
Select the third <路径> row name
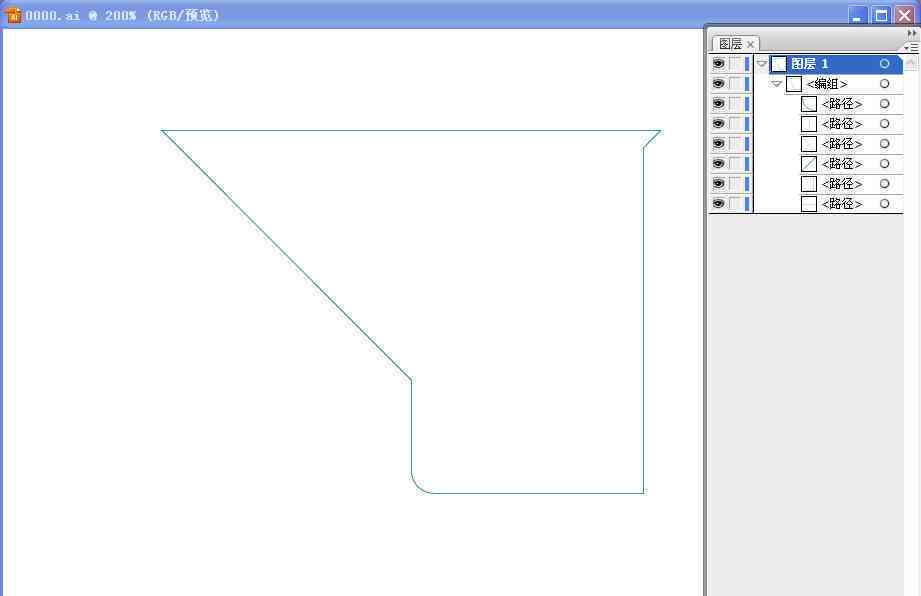click(842, 143)
